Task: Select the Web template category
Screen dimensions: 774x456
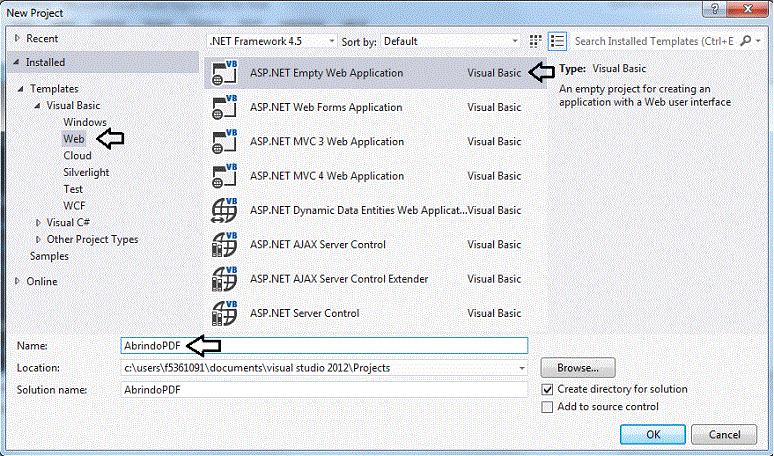Action: (x=74, y=139)
